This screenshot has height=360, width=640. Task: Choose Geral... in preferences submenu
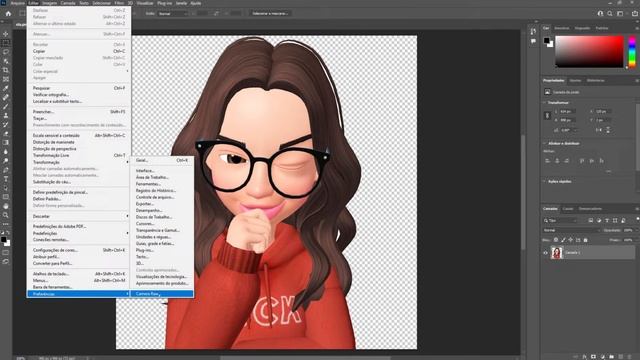click(x=162, y=160)
